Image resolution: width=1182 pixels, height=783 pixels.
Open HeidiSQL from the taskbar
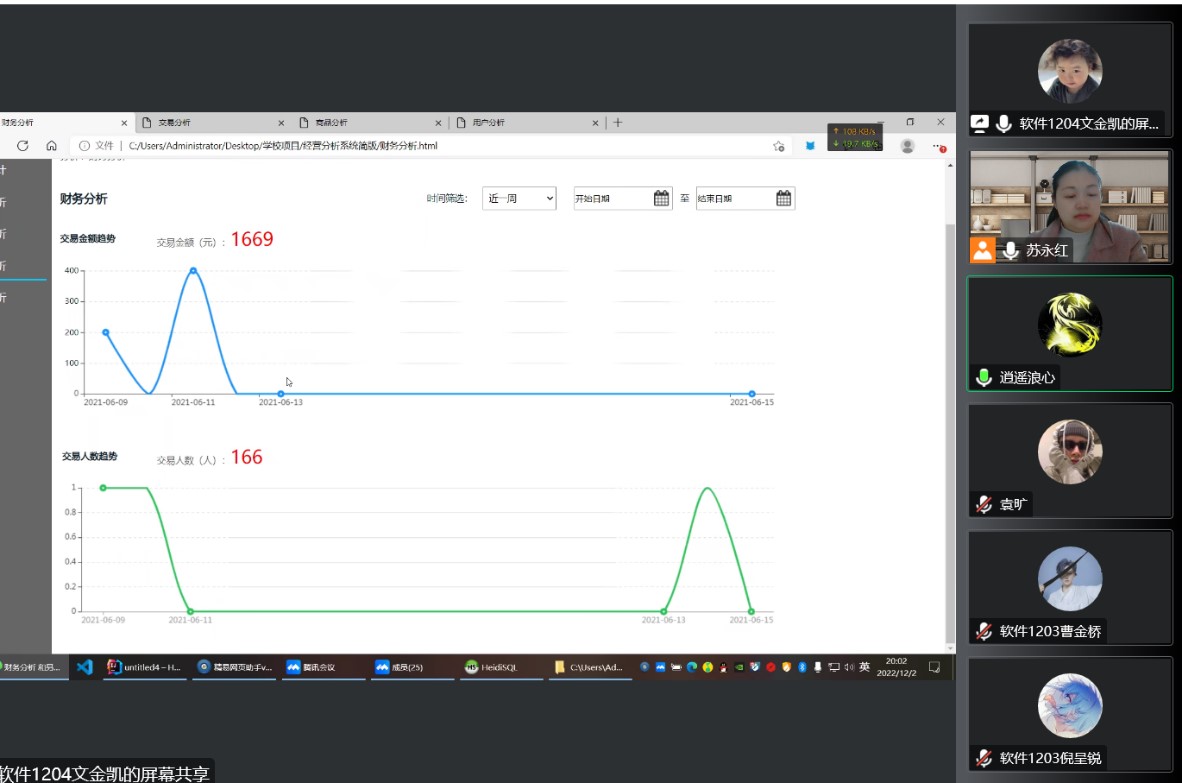coord(491,667)
